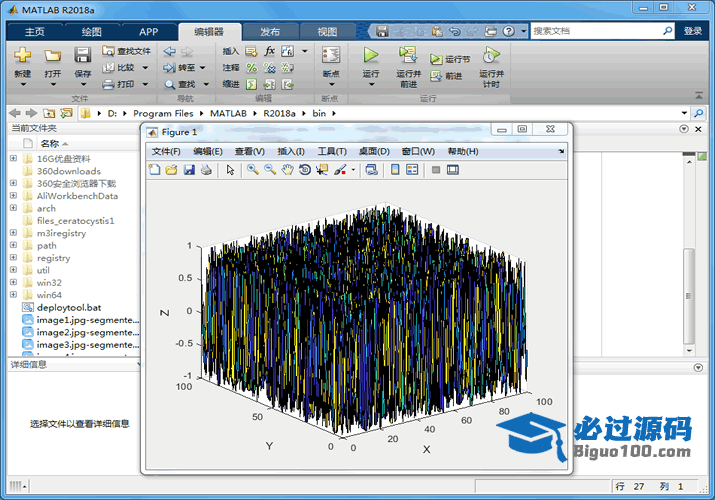715x500 pixels.
Task: Click the bin folder in address path
Action: point(319,113)
